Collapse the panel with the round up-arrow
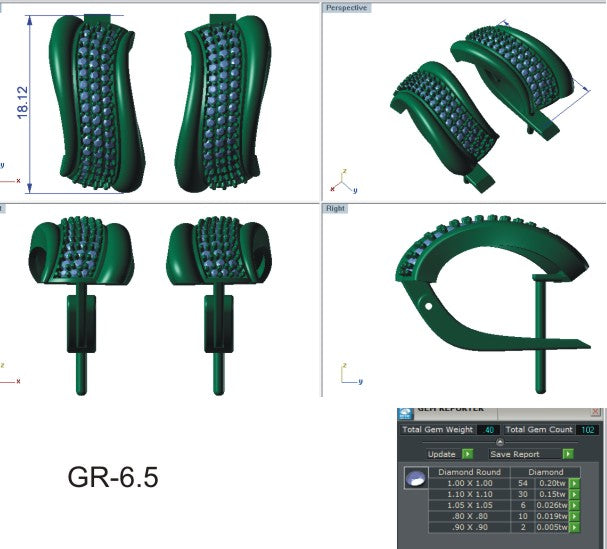Screen dimensions: 607x549 [499, 441]
